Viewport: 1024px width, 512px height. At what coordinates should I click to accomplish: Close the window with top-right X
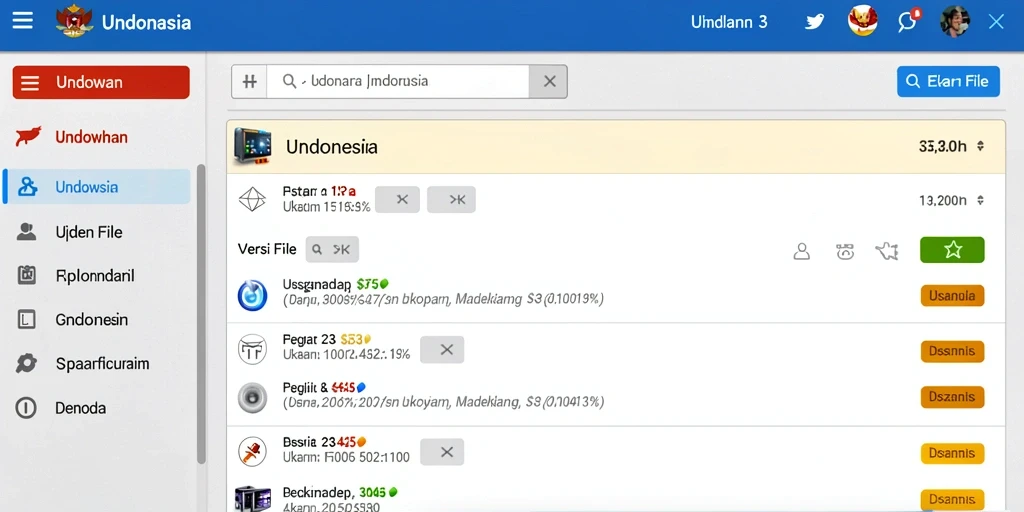(996, 22)
